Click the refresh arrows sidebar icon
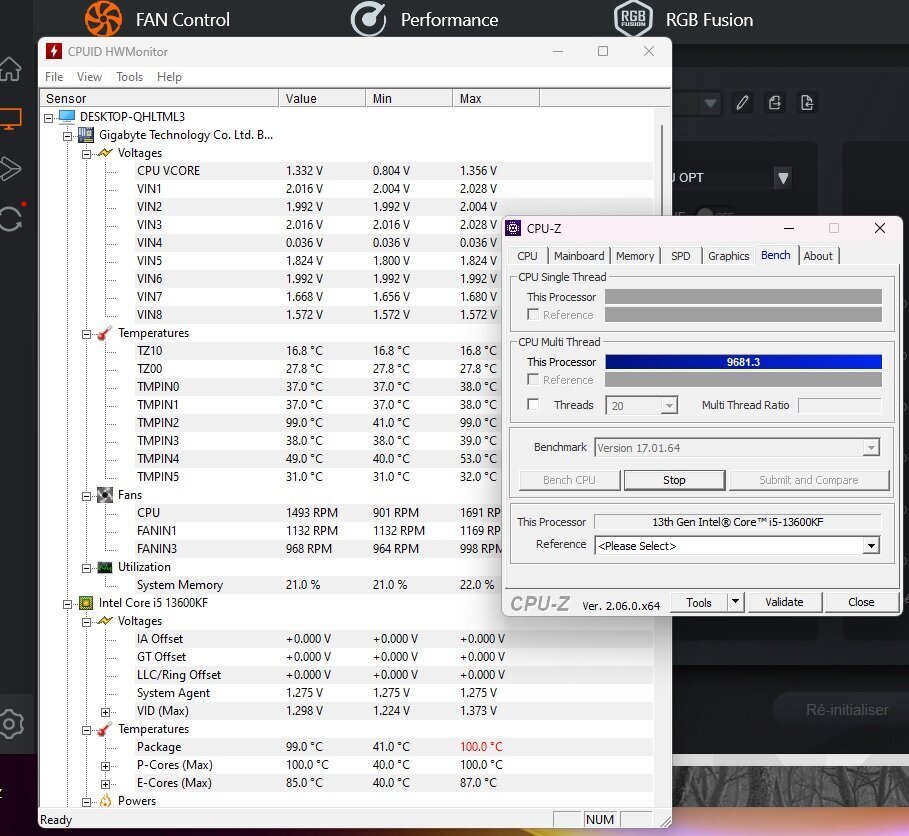This screenshot has height=836, width=909. tap(10, 218)
